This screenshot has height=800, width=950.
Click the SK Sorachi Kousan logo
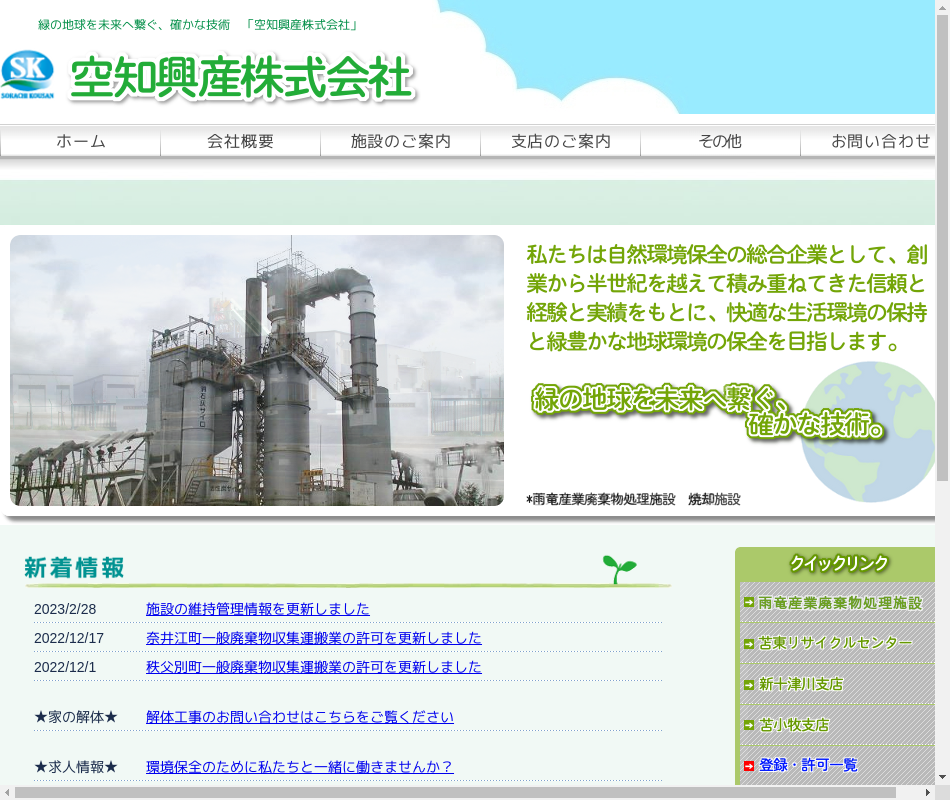(x=27, y=75)
